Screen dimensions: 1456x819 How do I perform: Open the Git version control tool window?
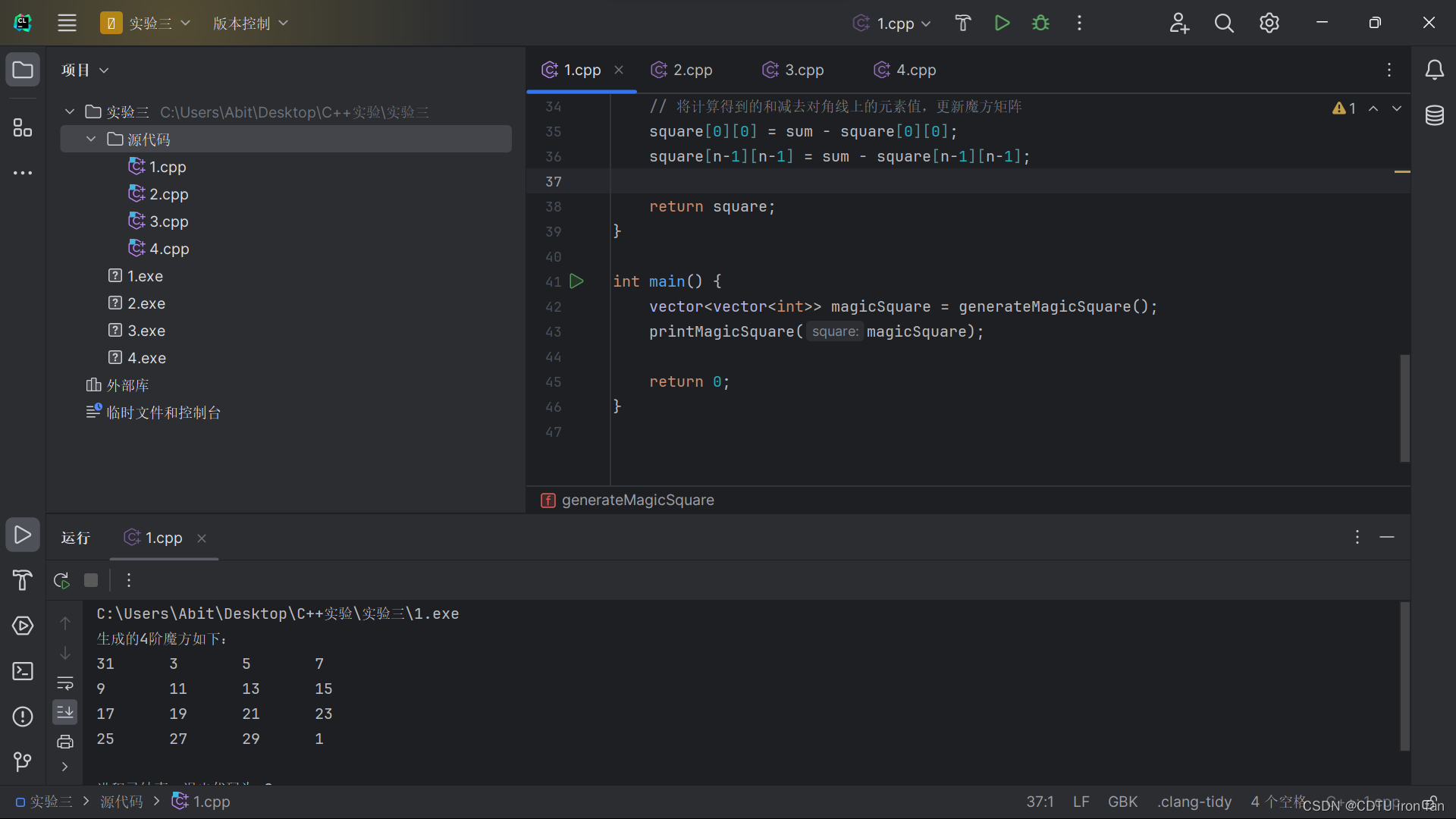(x=23, y=761)
